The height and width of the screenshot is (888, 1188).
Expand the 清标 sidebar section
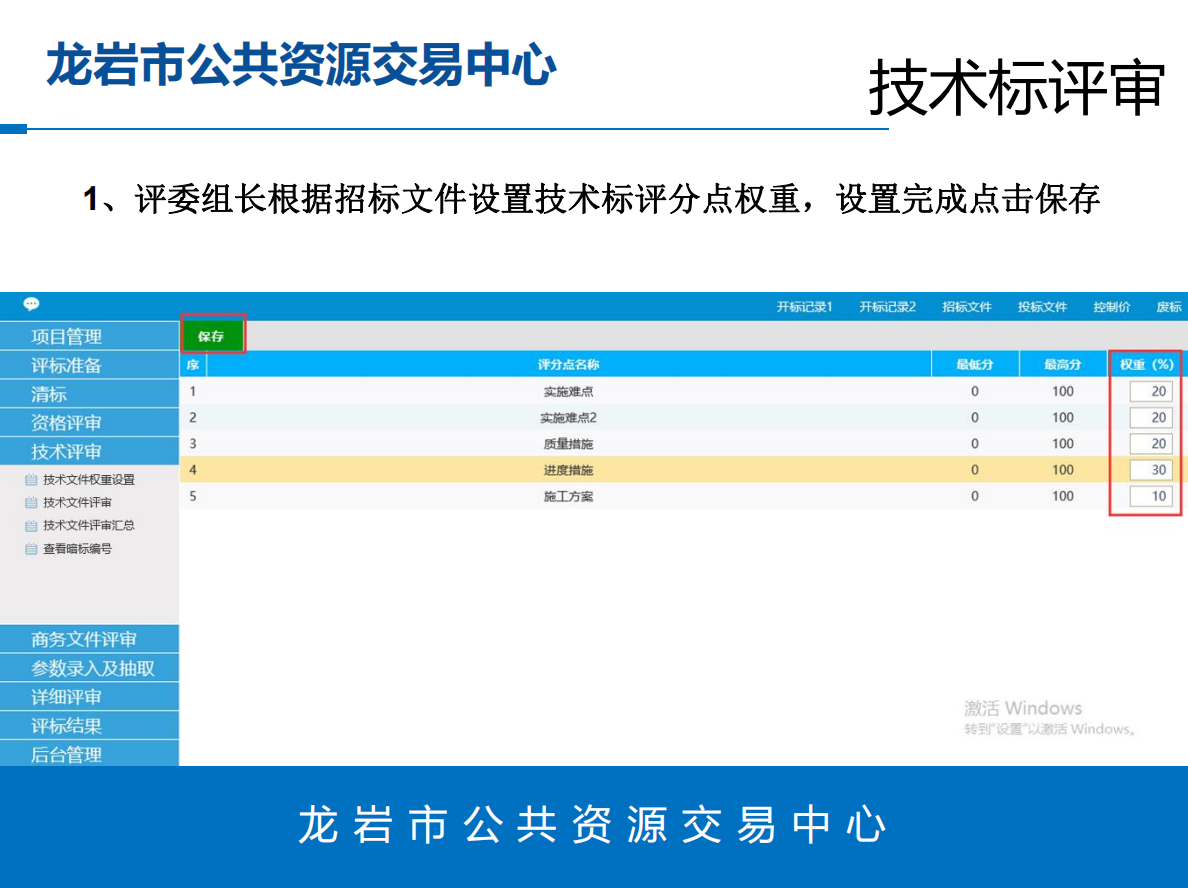[x=89, y=393]
